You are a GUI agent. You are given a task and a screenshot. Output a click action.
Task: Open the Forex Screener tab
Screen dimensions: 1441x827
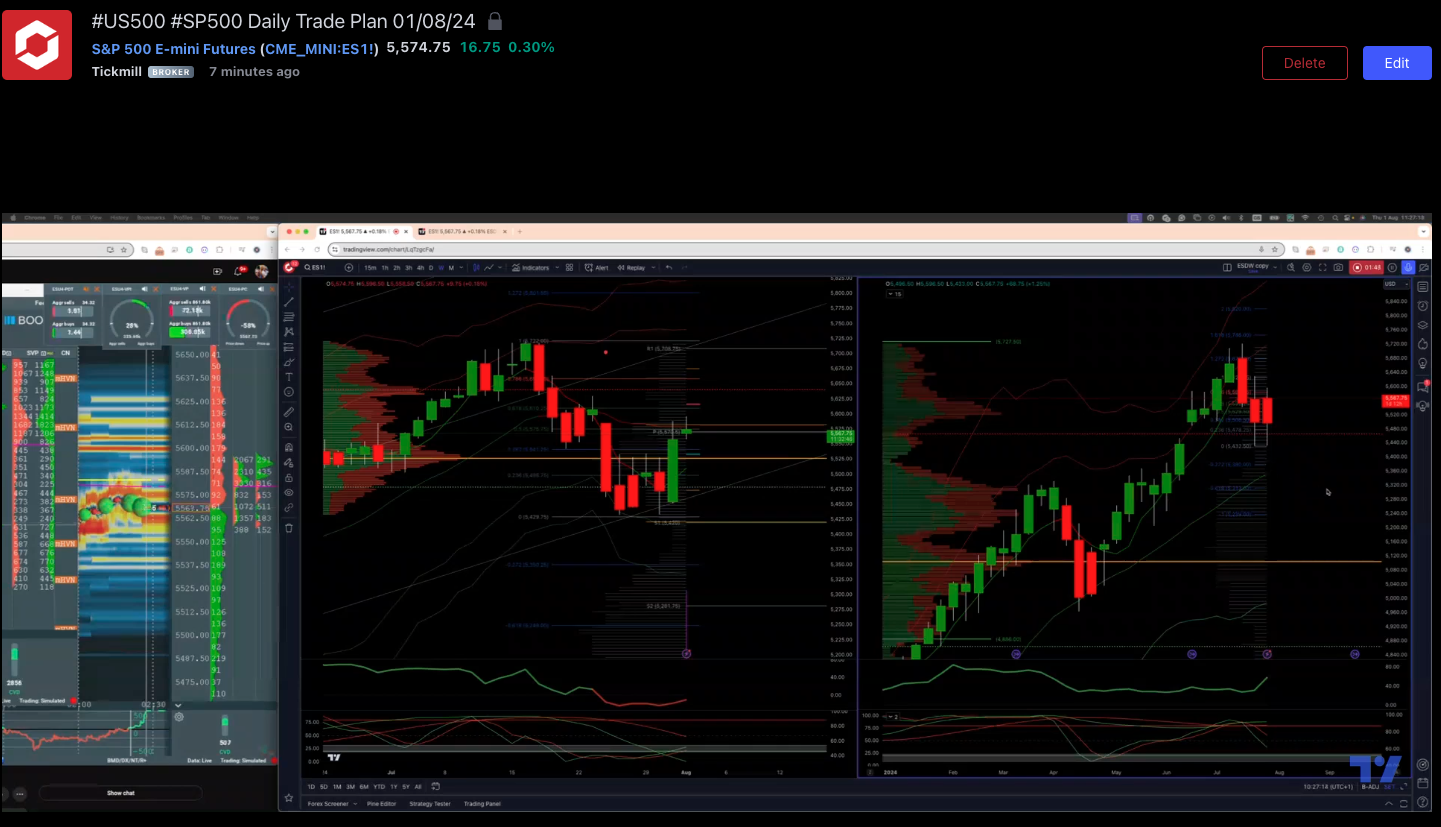(x=328, y=804)
